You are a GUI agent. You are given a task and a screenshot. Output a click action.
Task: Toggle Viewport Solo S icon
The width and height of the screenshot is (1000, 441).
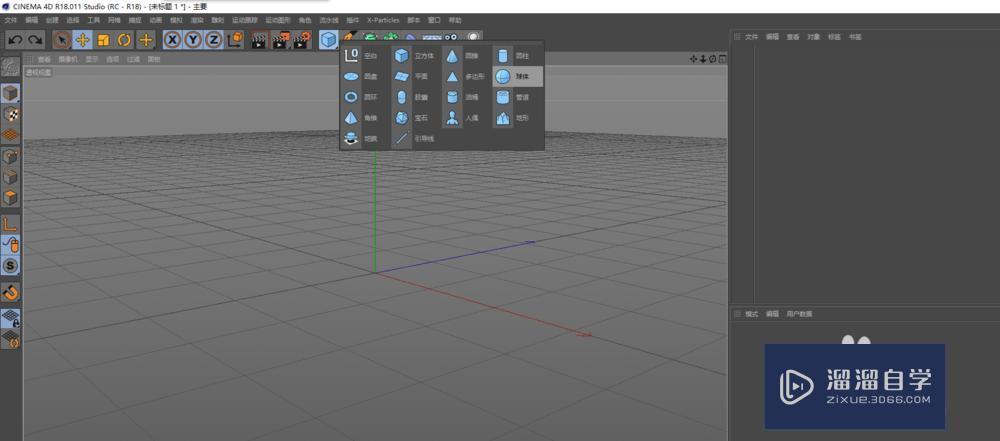(x=10, y=265)
